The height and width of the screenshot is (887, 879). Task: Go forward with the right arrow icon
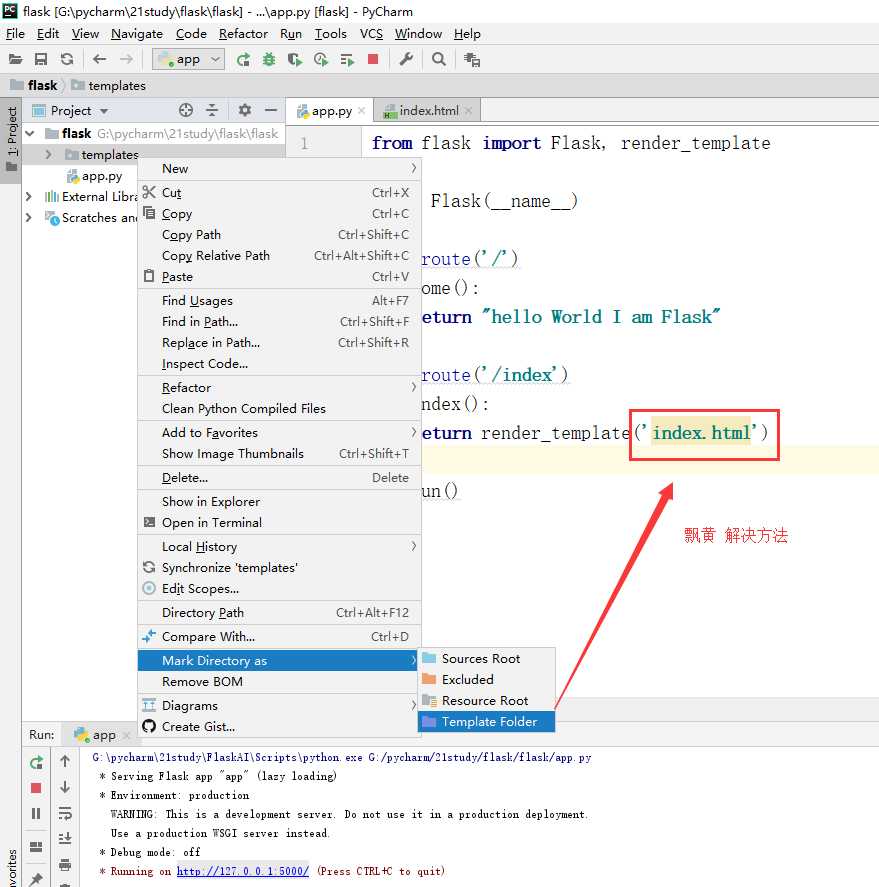126,59
